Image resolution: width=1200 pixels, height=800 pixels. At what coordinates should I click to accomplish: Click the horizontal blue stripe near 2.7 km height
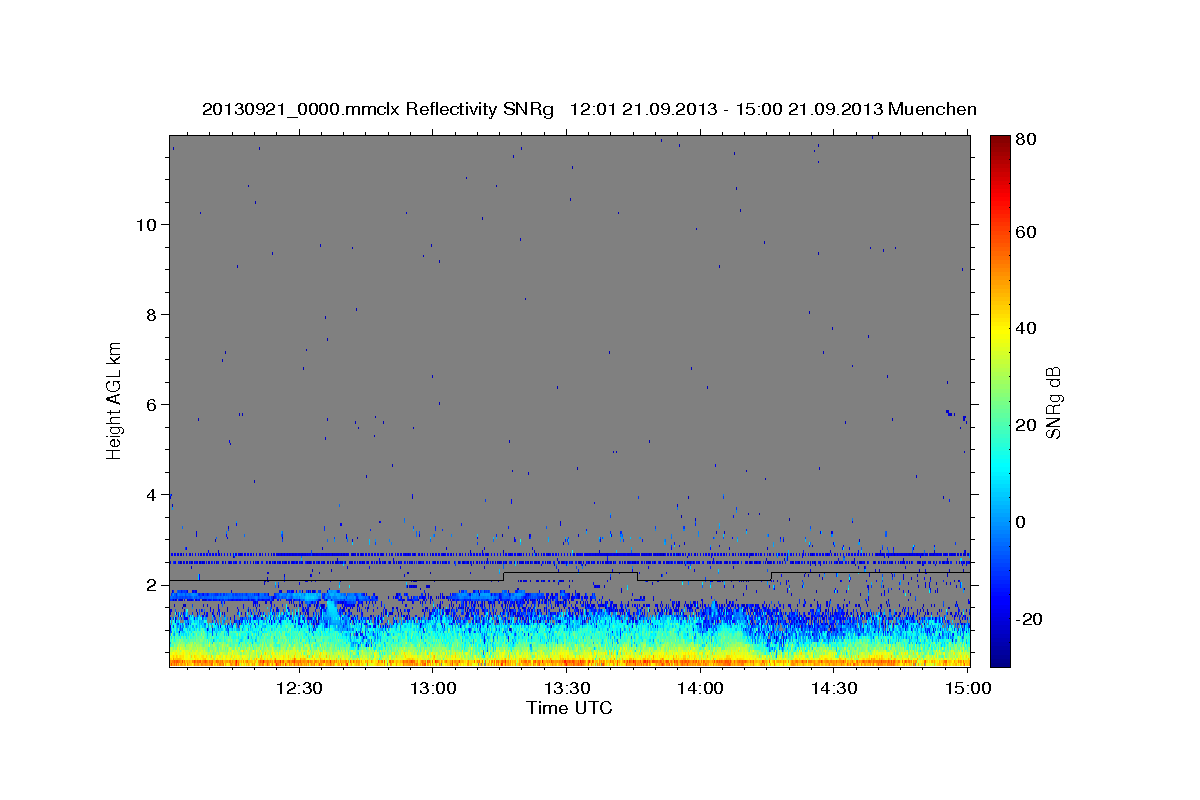(569, 554)
